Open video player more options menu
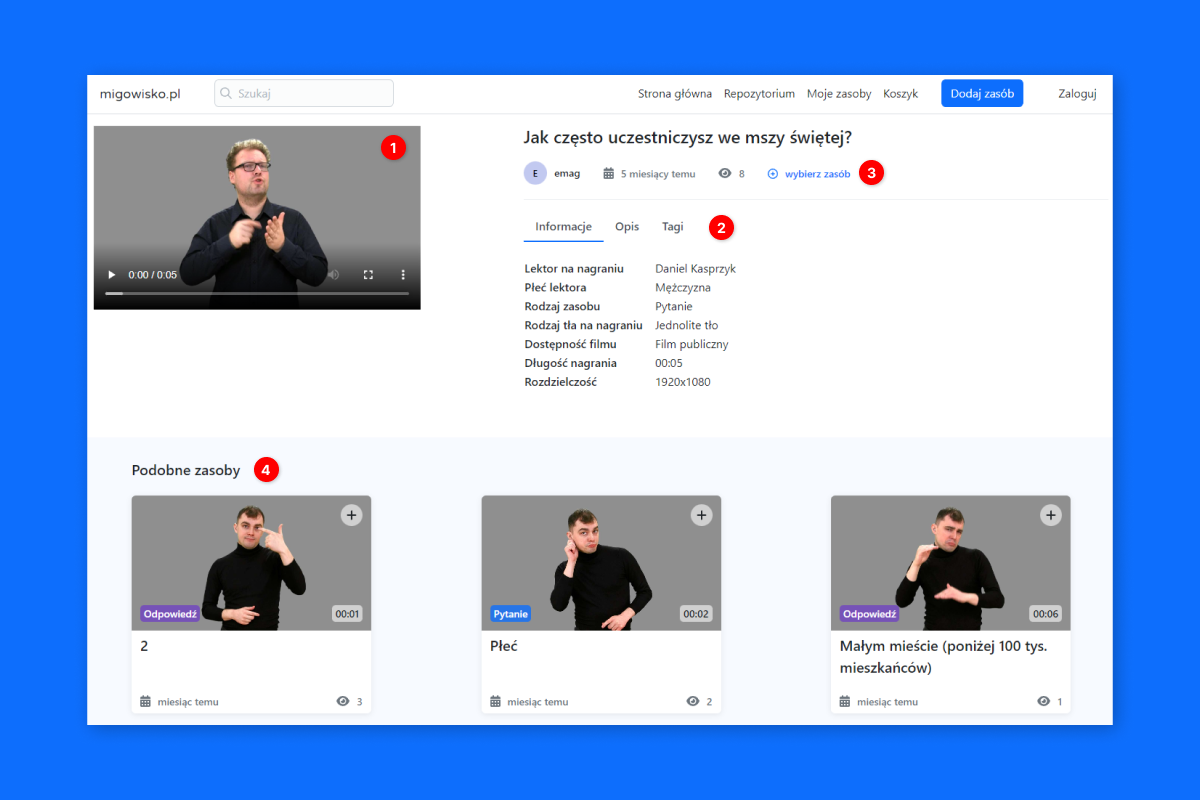Image resolution: width=1200 pixels, height=800 pixels. 403,275
